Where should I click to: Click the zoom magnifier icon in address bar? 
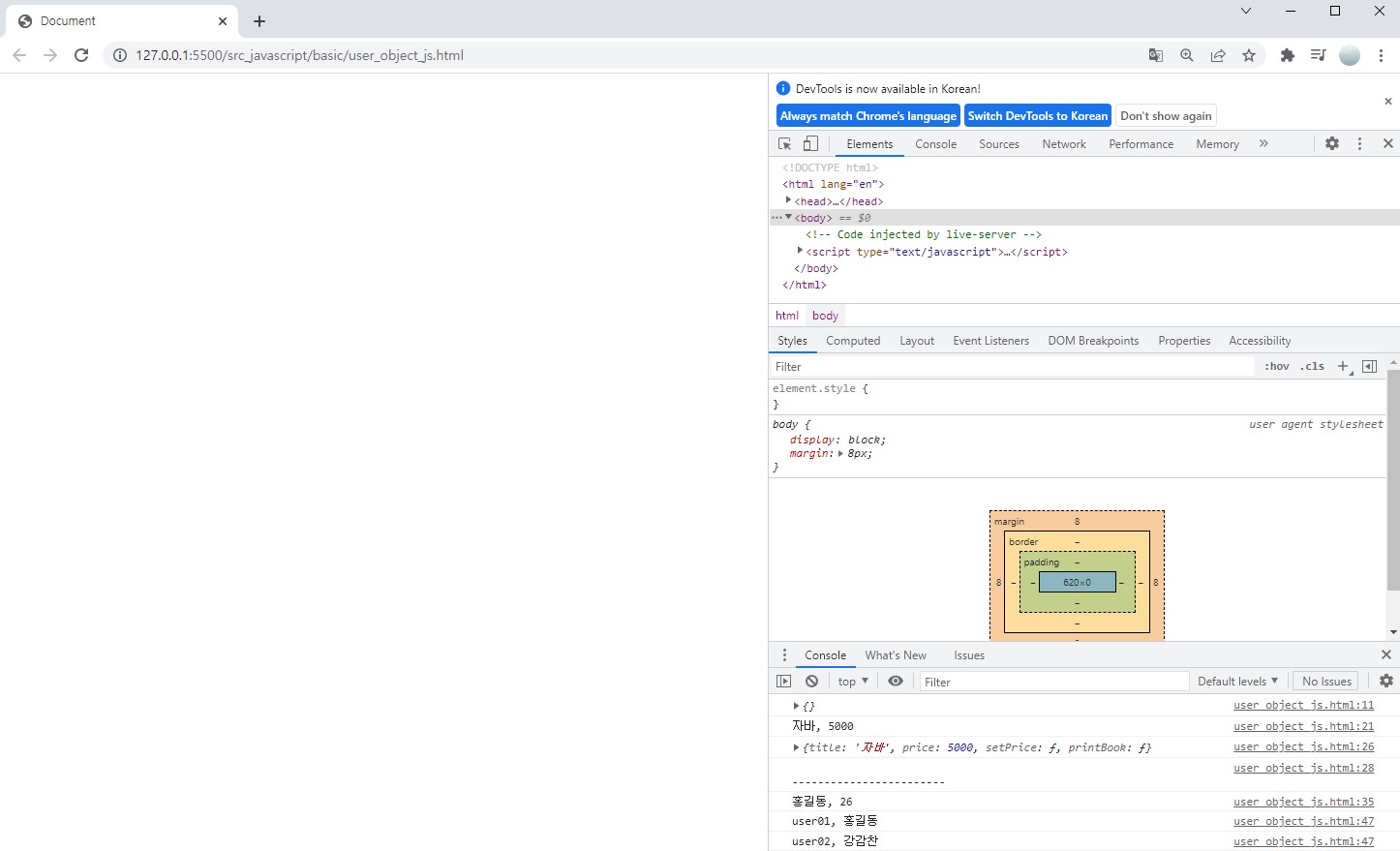point(1187,55)
